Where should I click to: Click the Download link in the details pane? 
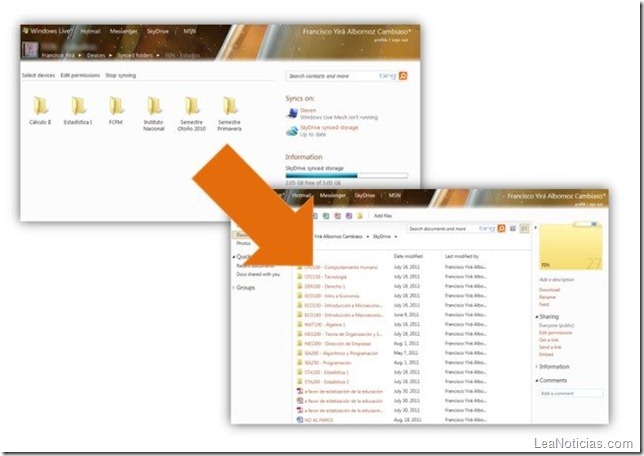(x=550, y=290)
